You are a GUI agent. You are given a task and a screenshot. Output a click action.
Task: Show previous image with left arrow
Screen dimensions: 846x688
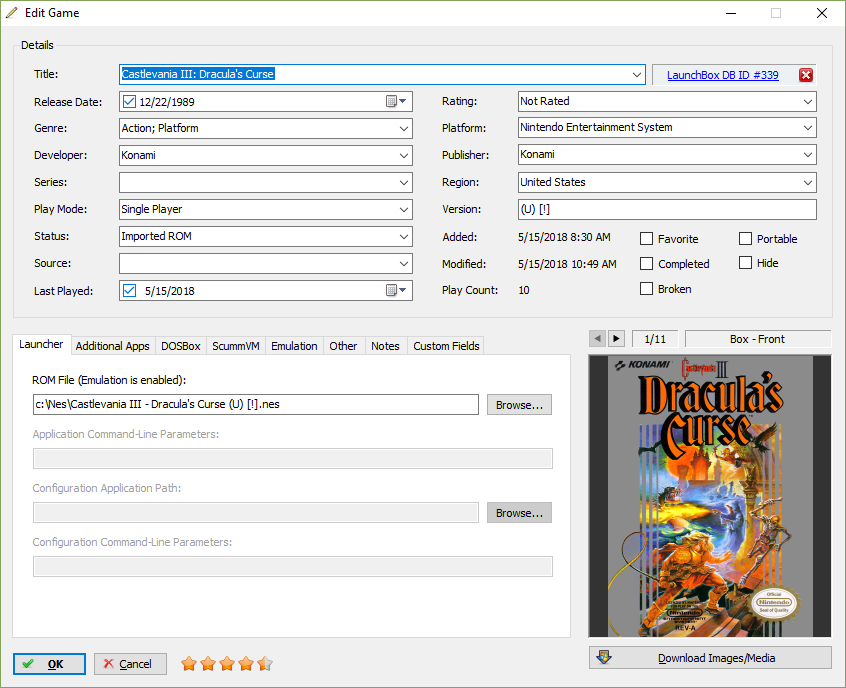point(597,339)
